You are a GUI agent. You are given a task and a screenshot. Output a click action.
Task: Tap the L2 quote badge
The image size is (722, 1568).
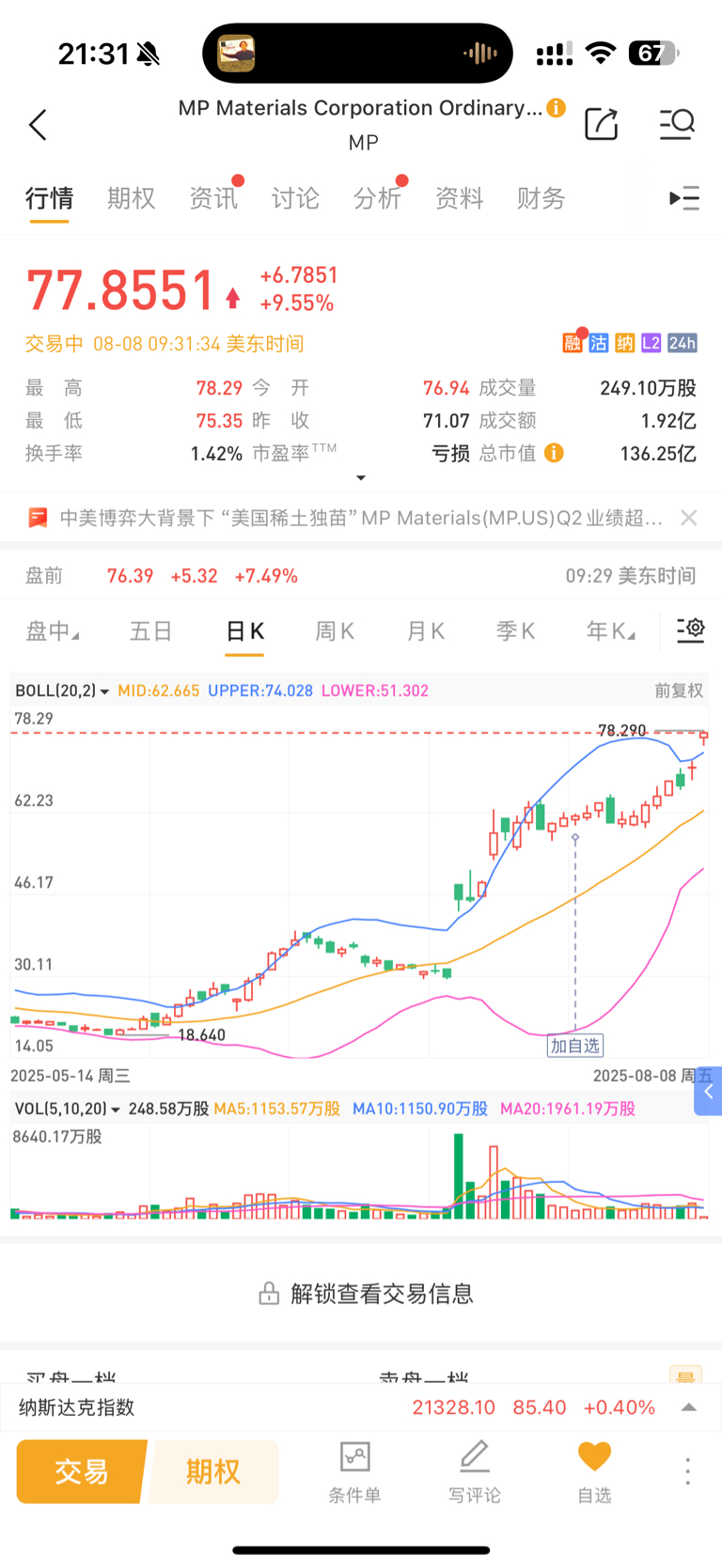(x=651, y=343)
